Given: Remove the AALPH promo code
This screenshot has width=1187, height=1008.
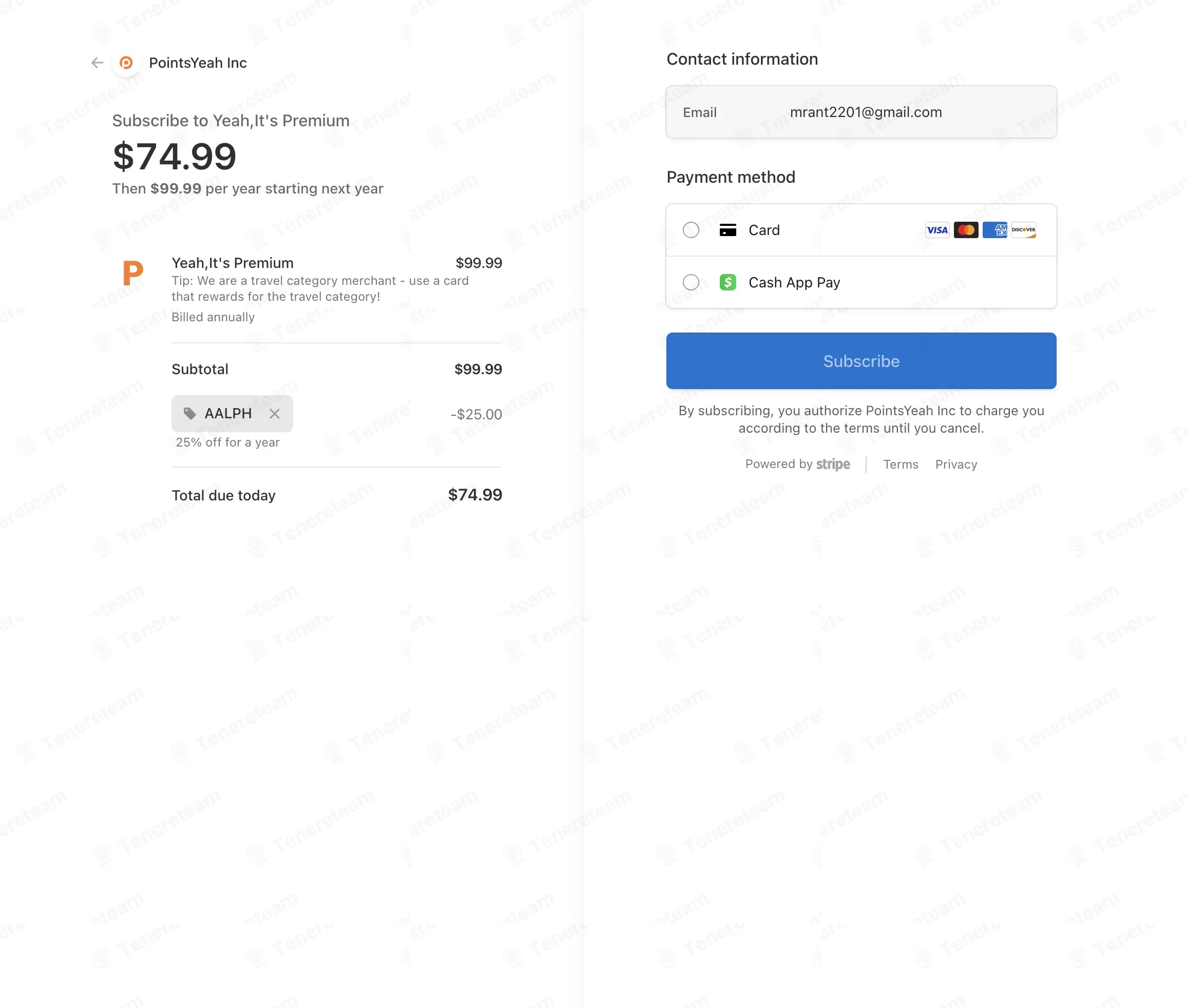Looking at the screenshot, I should (x=275, y=414).
